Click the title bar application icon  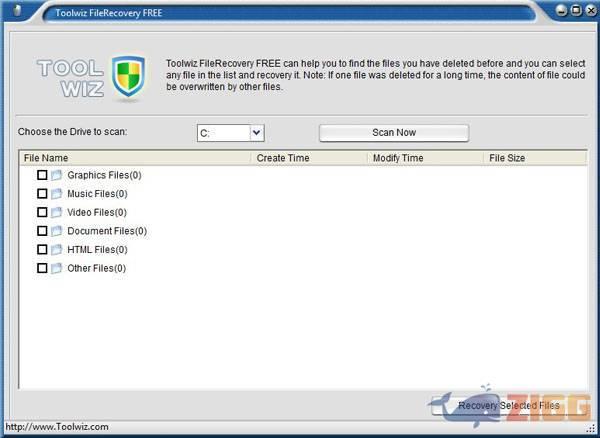(17, 11)
